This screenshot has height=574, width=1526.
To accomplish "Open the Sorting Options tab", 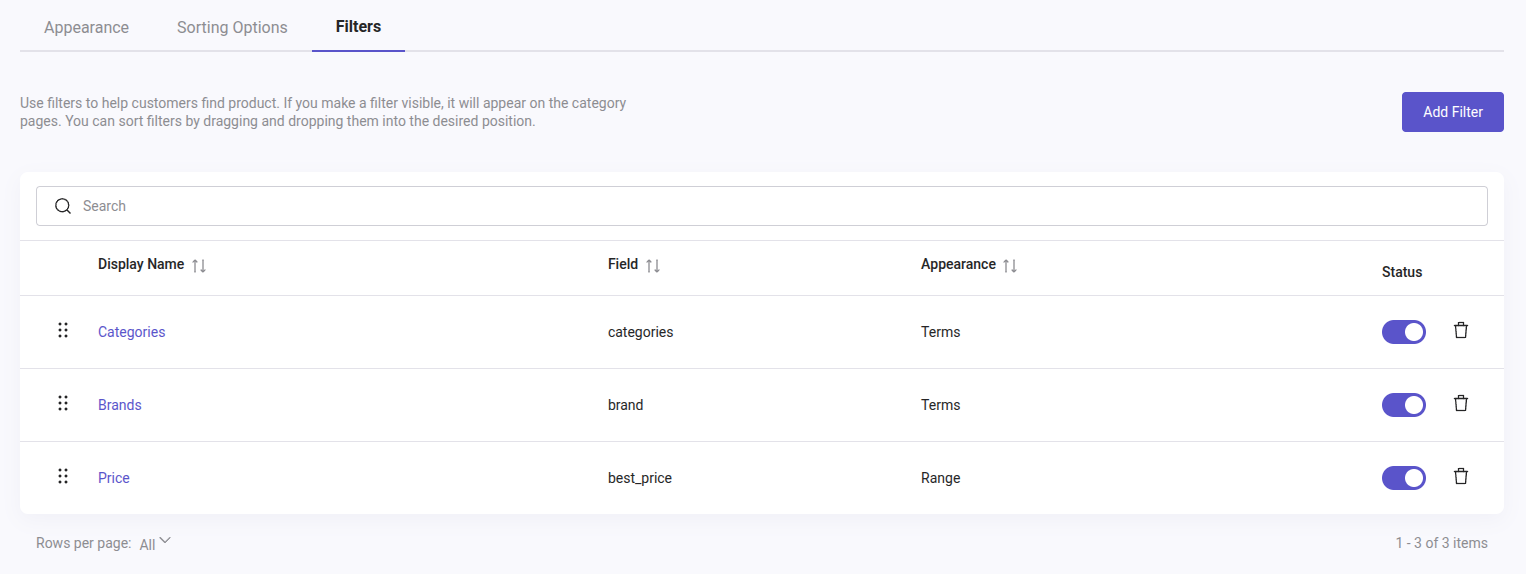I will [232, 27].
